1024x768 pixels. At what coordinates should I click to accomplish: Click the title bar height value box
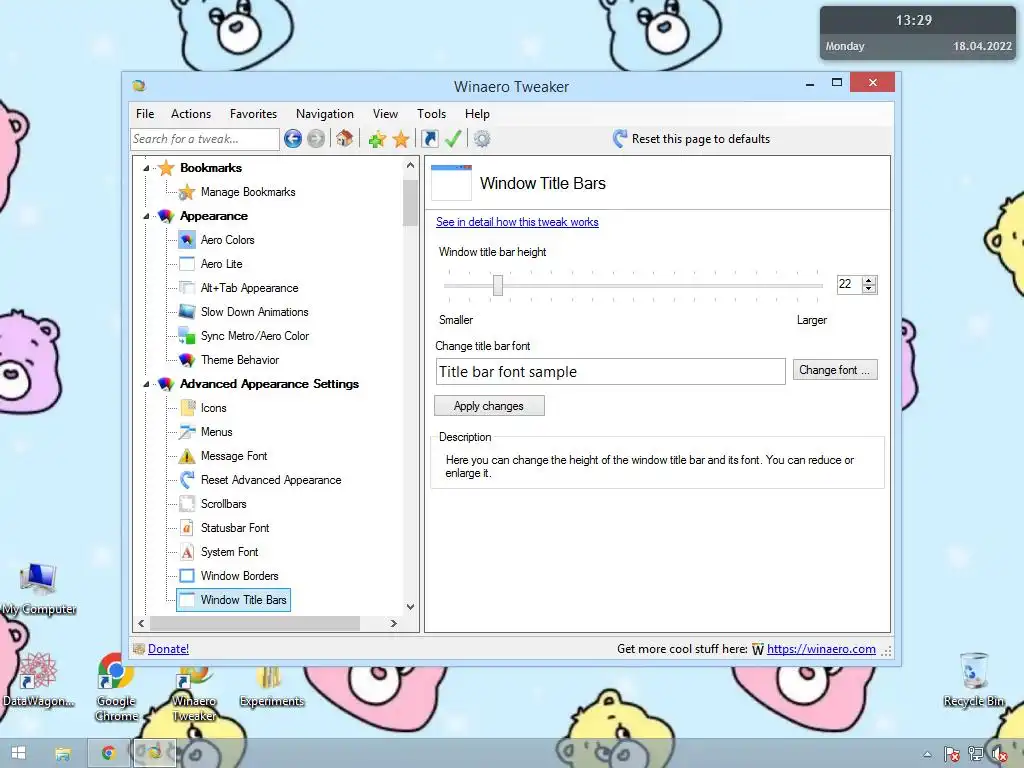[849, 284]
